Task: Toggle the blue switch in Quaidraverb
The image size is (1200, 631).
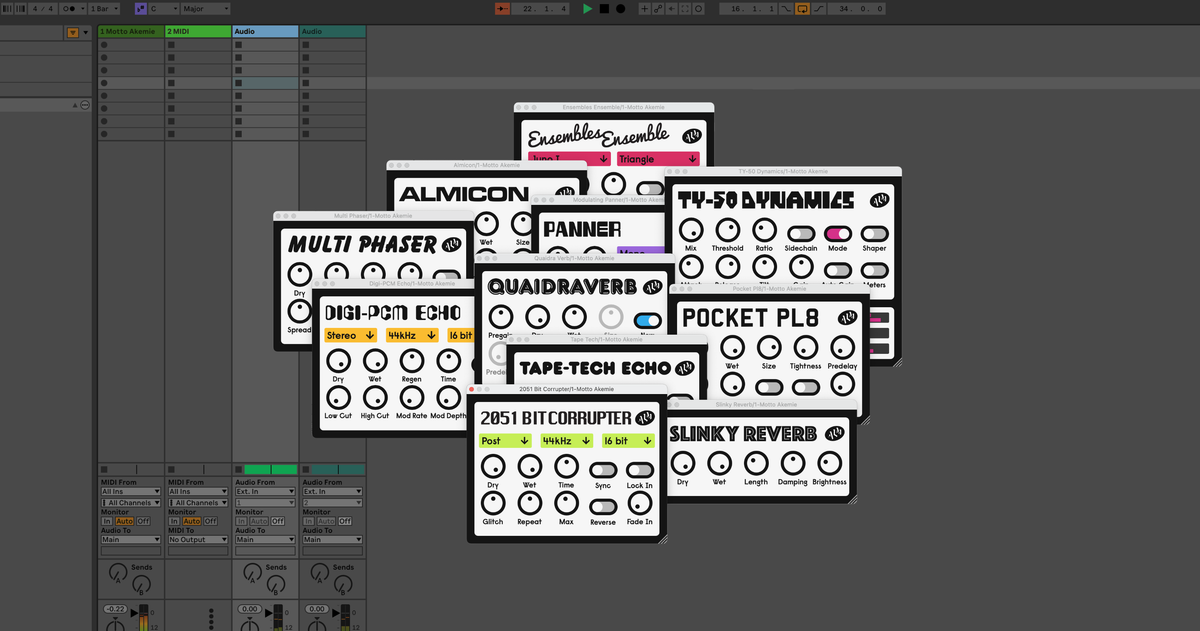Action: 648,320
